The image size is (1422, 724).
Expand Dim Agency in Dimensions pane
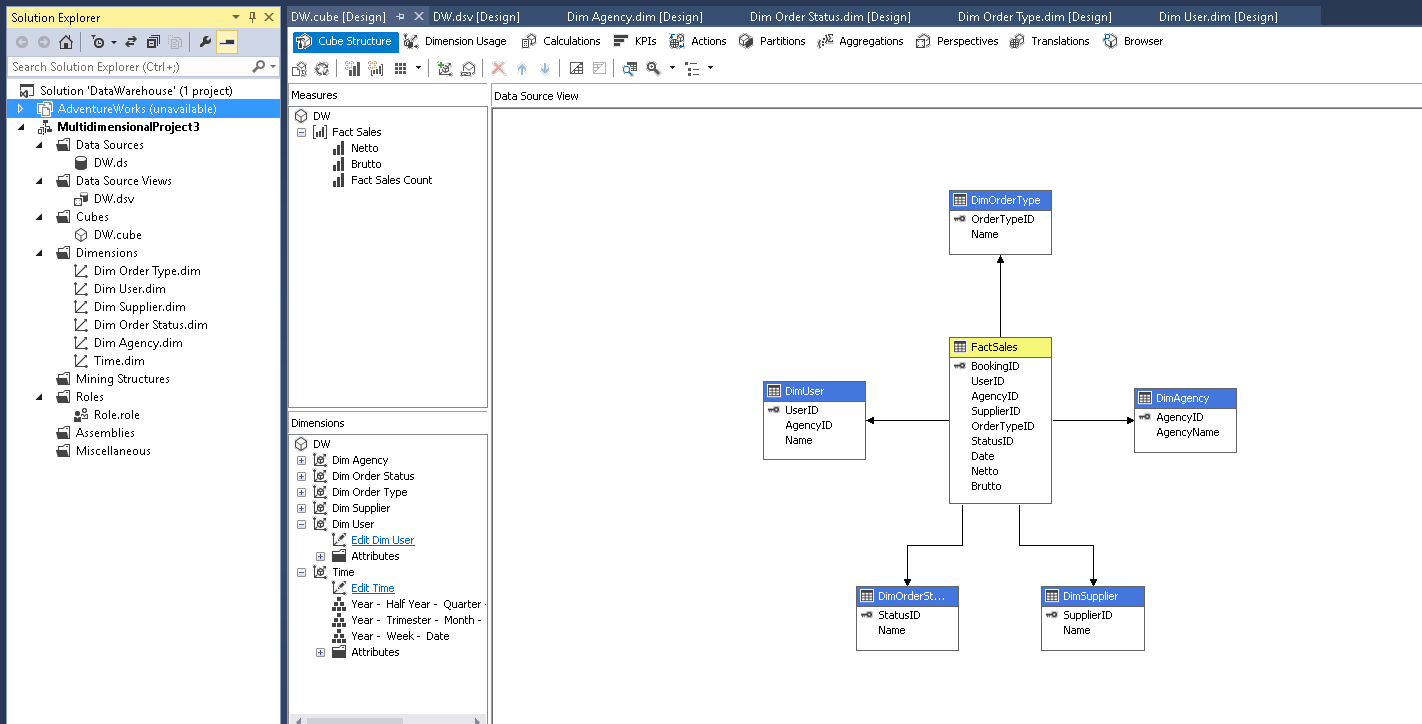pos(301,460)
